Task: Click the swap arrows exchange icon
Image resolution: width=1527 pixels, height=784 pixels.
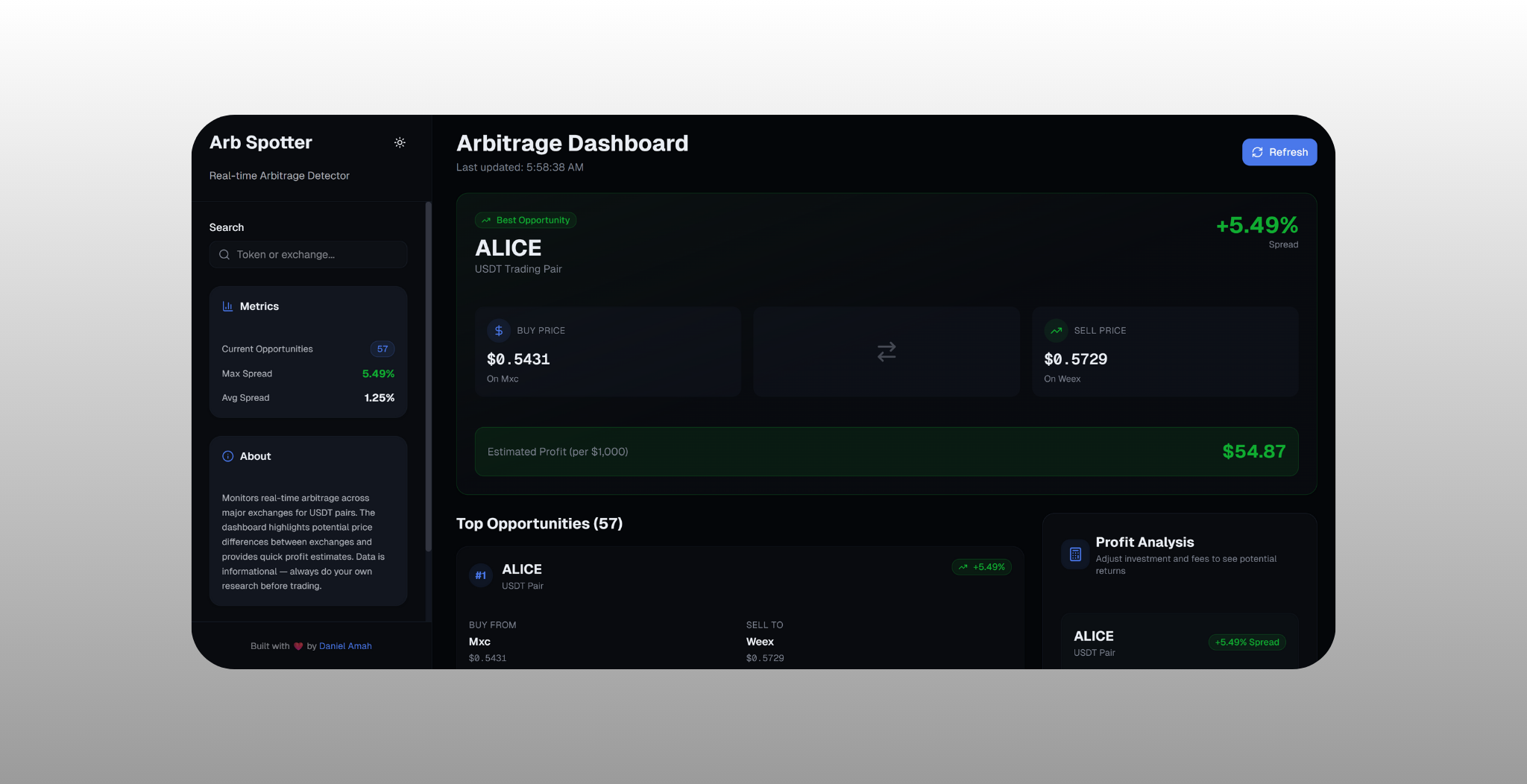Action: click(x=886, y=352)
